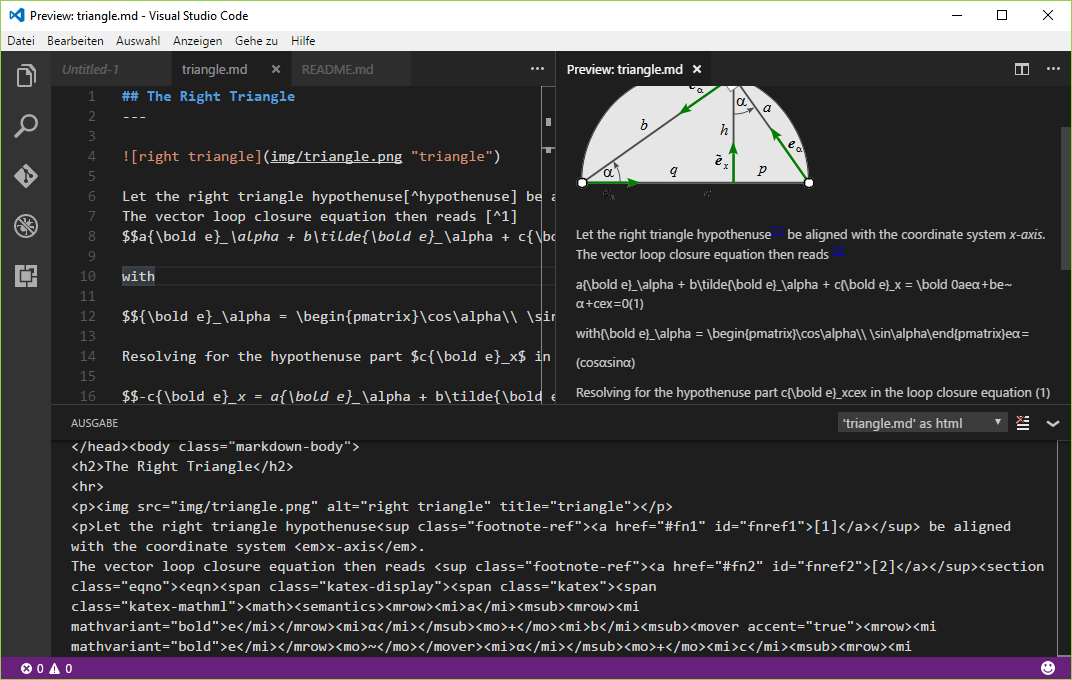Click 'Resolving for the hypothenuse part' in editor
The image size is (1072, 680).
(x=262, y=356)
